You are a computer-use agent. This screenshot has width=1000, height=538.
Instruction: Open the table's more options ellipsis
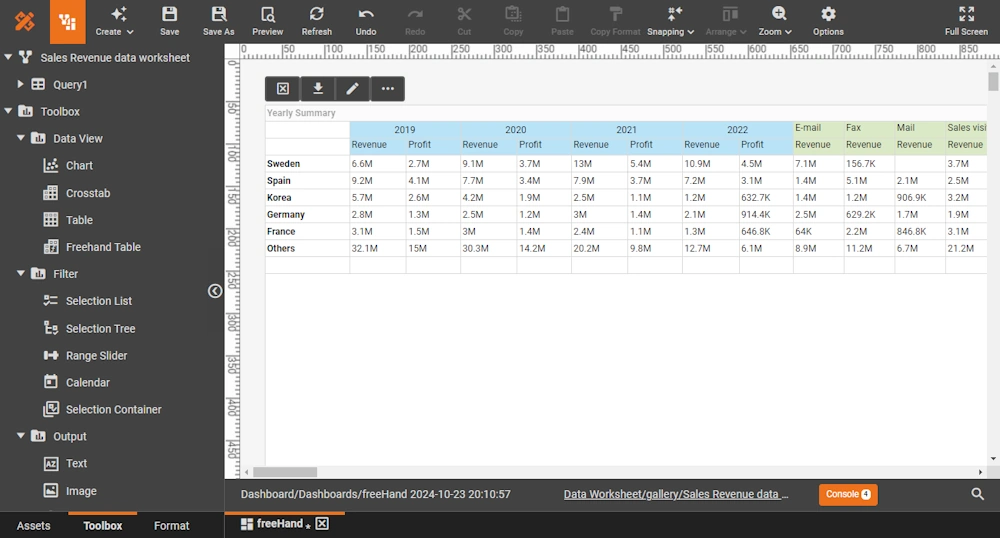[387, 89]
